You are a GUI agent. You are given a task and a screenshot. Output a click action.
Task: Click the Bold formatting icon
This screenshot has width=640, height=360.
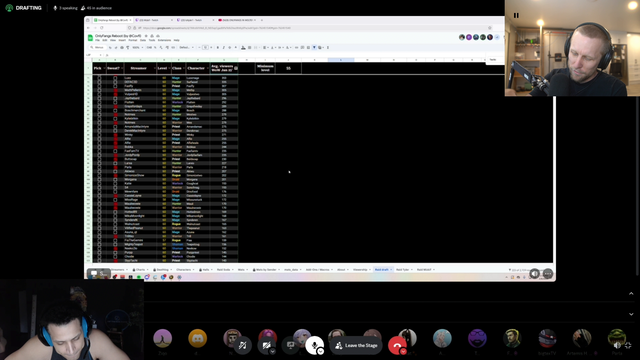(218, 48)
